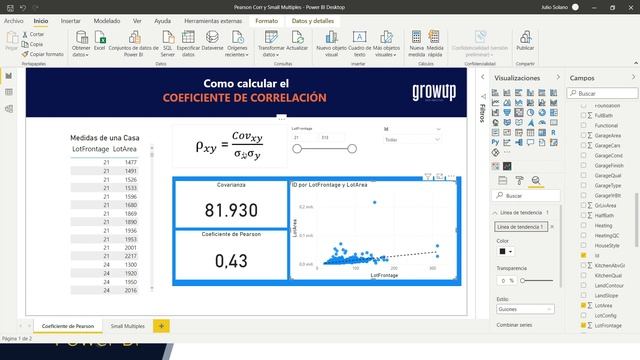
Task: Click Especificar datos icon
Action: pos(188,44)
